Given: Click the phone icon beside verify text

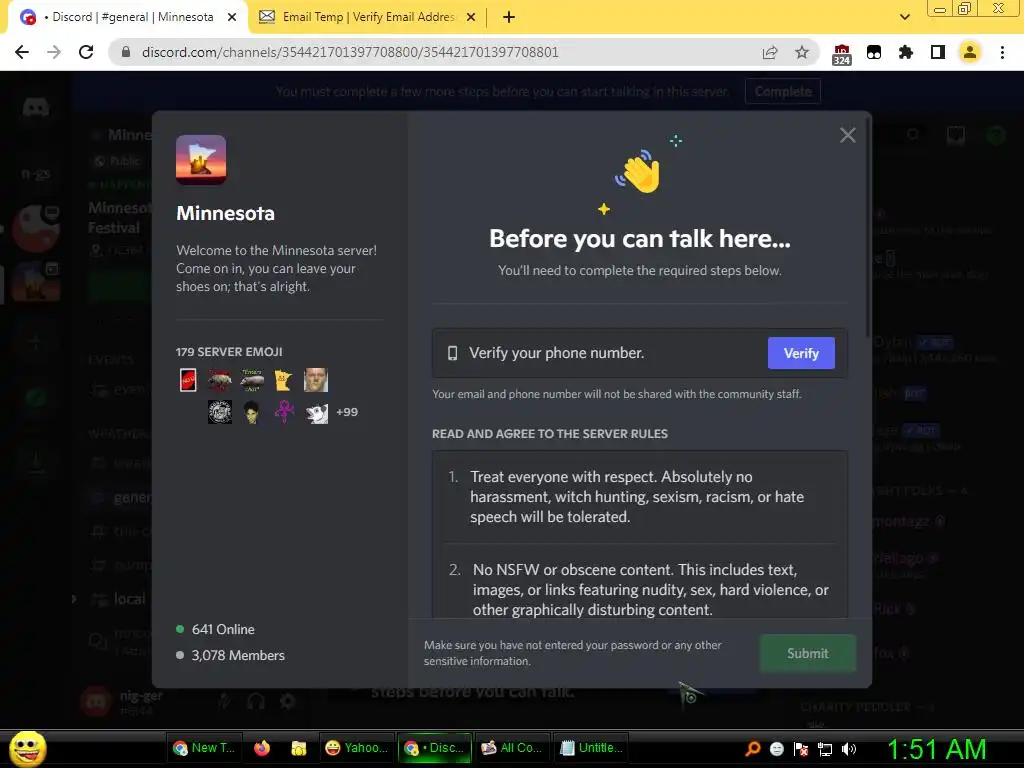Looking at the screenshot, I should coord(452,353).
